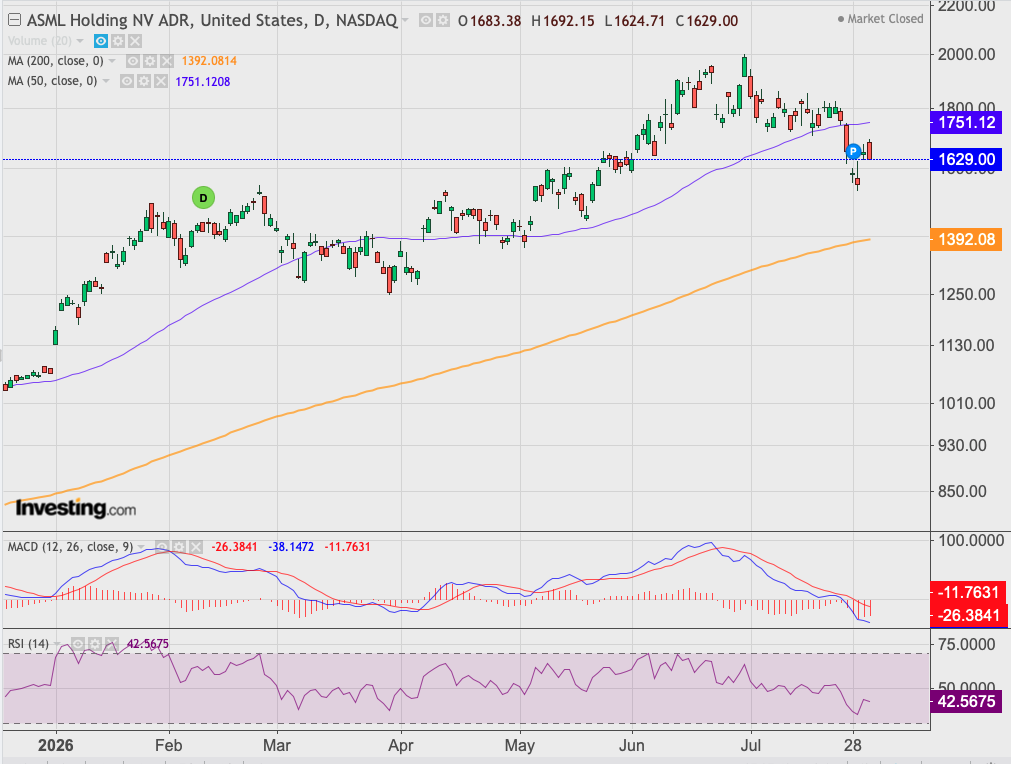Hide the MA (50, close, 0) line
This screenshot has height=764, width=1011.
point(127,81)
